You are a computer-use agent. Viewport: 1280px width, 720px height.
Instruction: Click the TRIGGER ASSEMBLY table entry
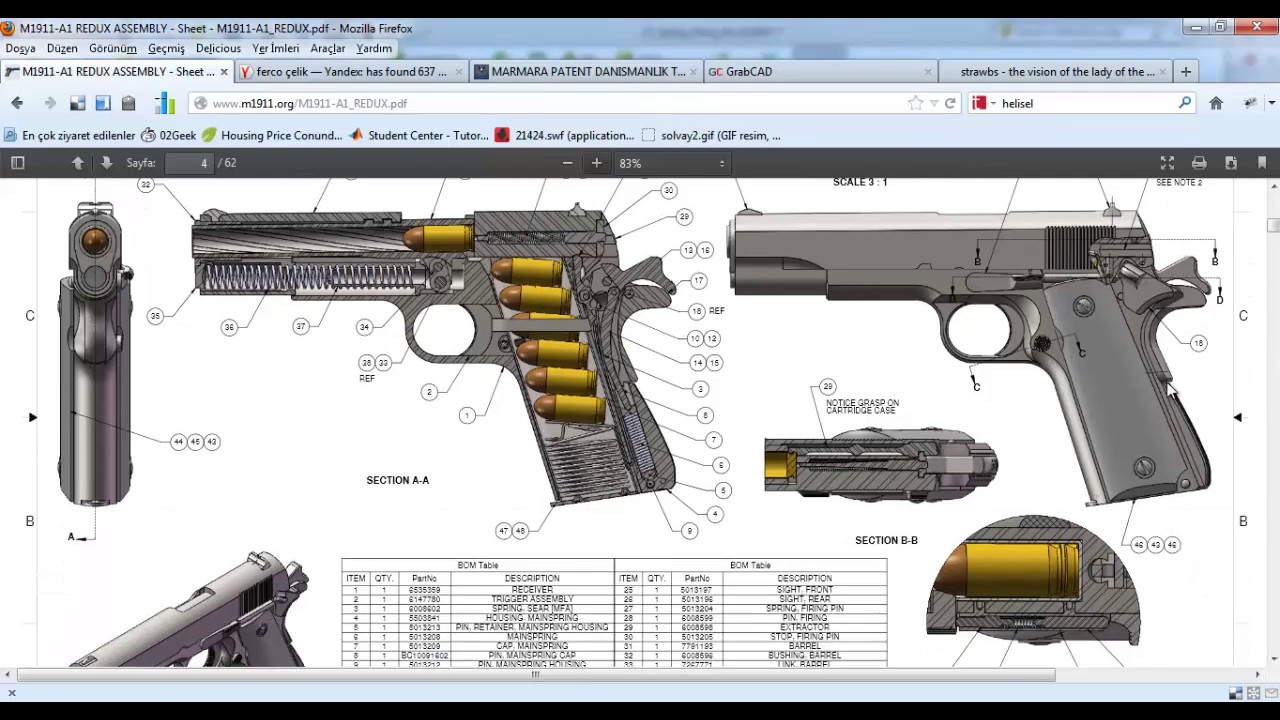[532, 599]
